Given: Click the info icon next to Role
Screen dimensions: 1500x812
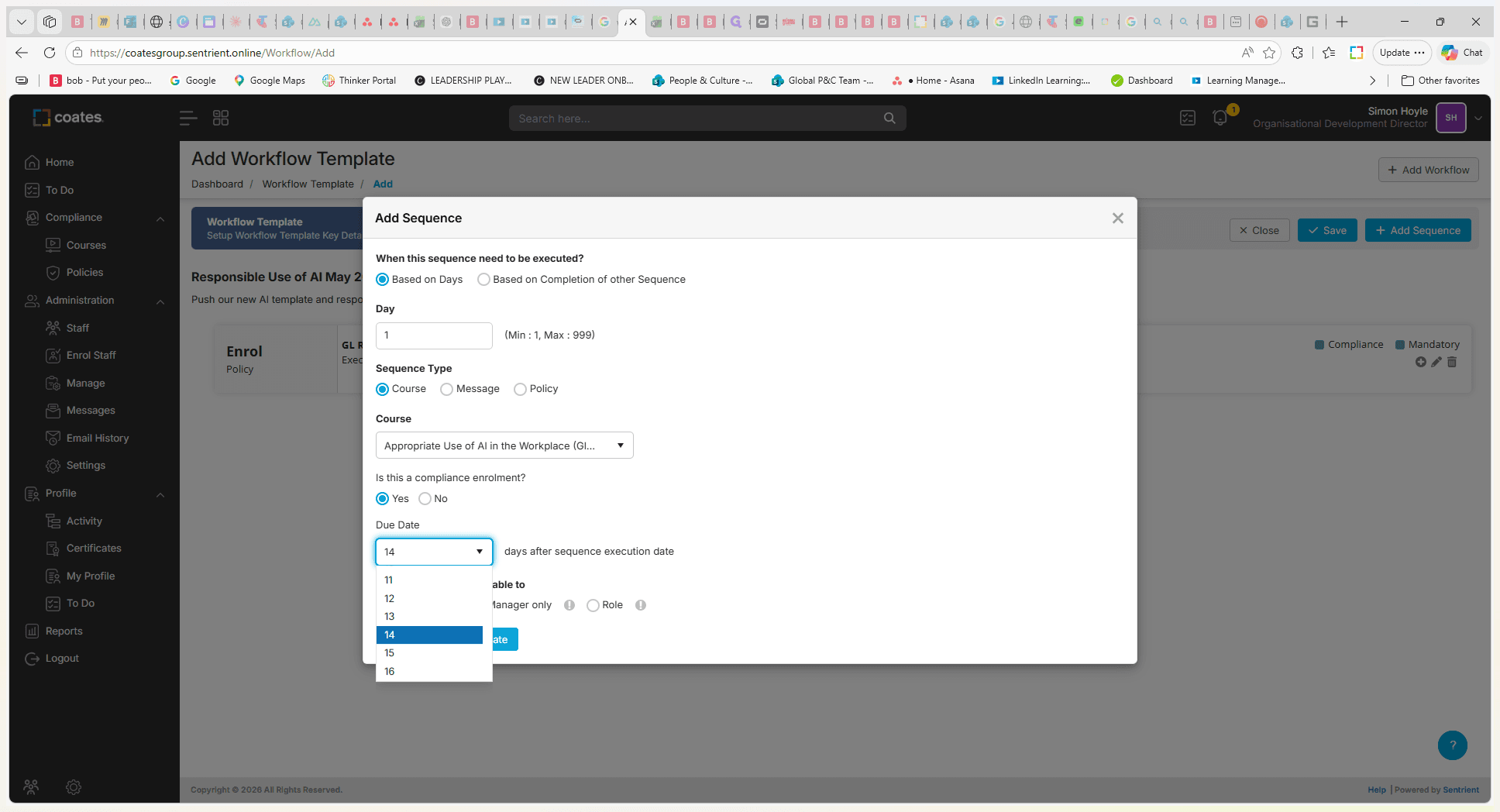Looking at the screenshot, I should pos(641,605).
